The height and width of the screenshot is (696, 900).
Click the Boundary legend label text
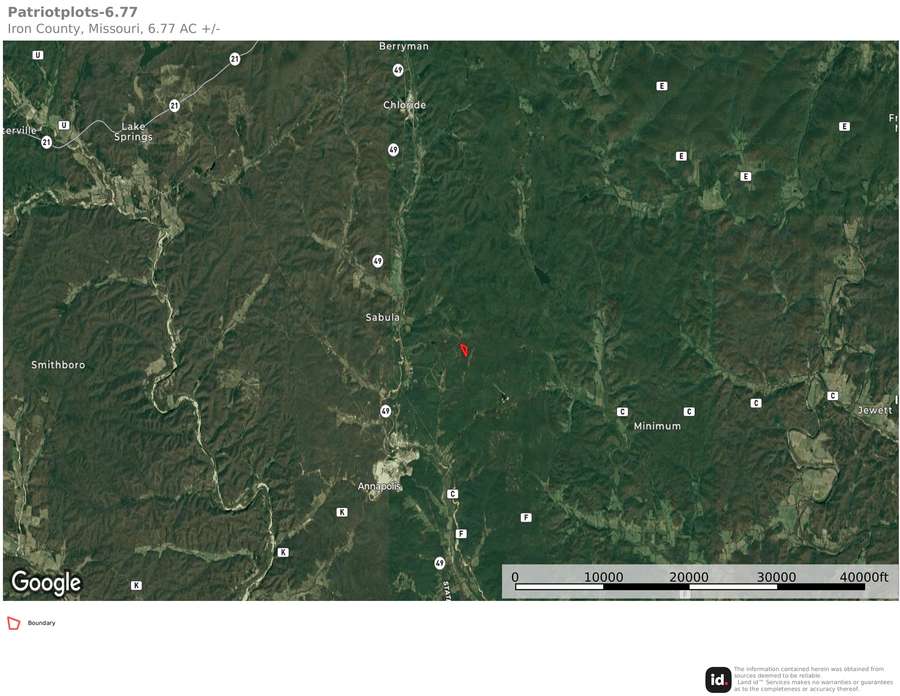pos(41,623)
